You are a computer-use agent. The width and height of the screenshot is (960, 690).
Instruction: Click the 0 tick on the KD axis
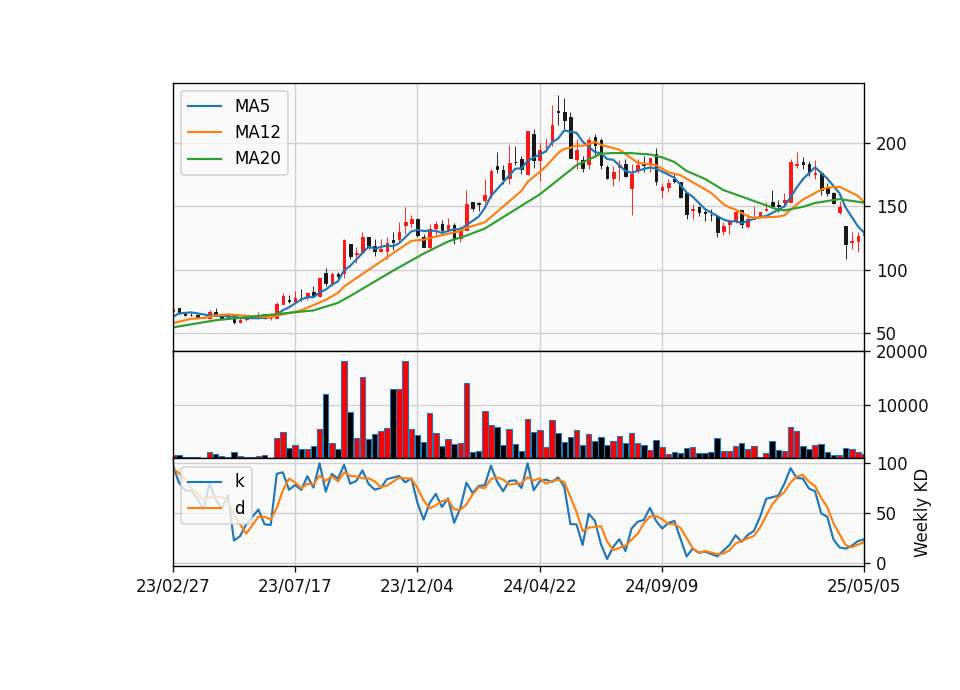pyautogui.click(x=882, y=564)
